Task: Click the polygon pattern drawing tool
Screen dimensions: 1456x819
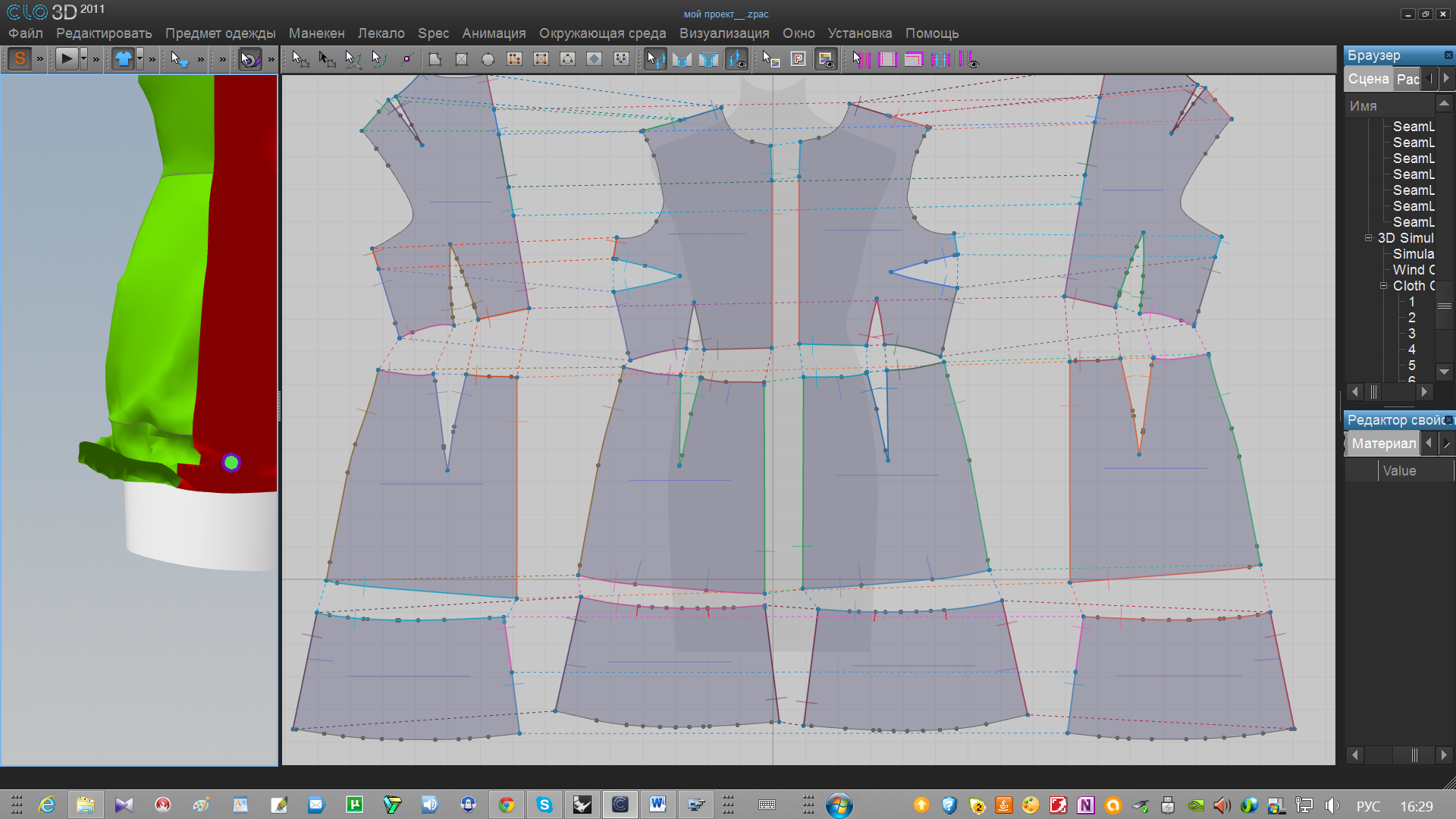Action: (x=435, y=59)
